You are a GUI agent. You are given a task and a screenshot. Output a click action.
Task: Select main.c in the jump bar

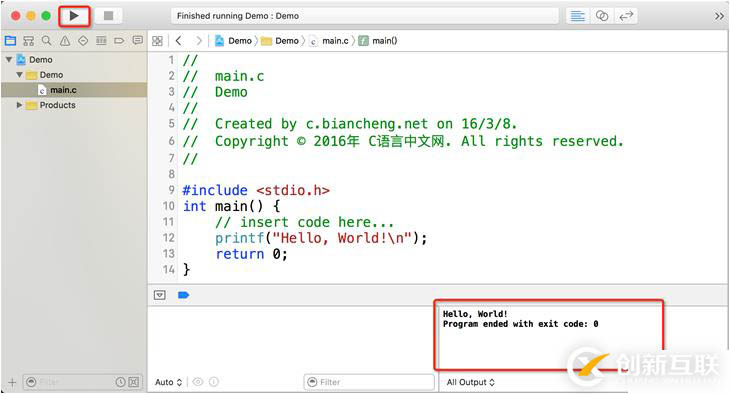tap(329, 41)
